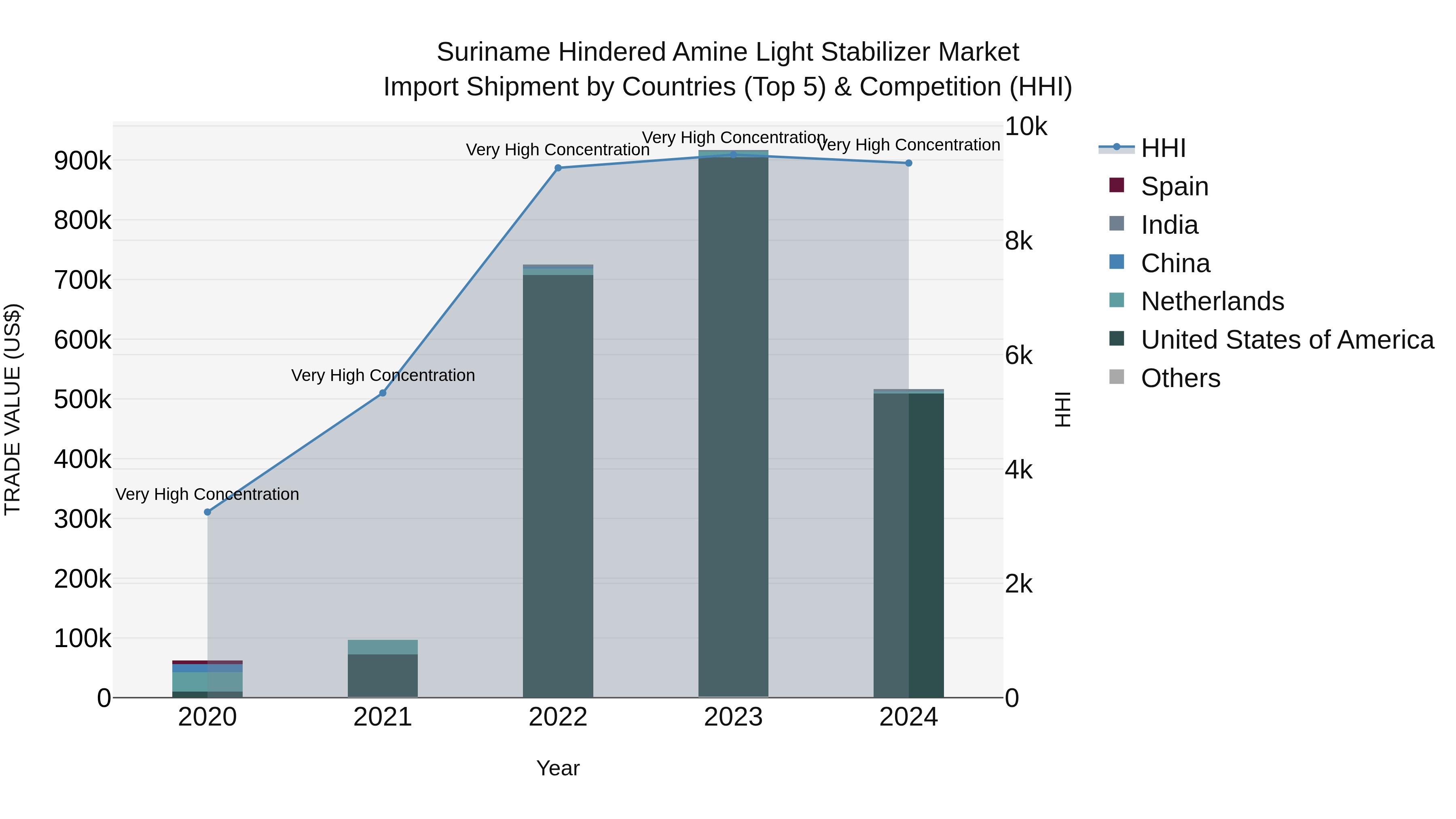1456x819 pixels.
Task: Click the 6k HHI axis tick label
Action: [1018, 356]
